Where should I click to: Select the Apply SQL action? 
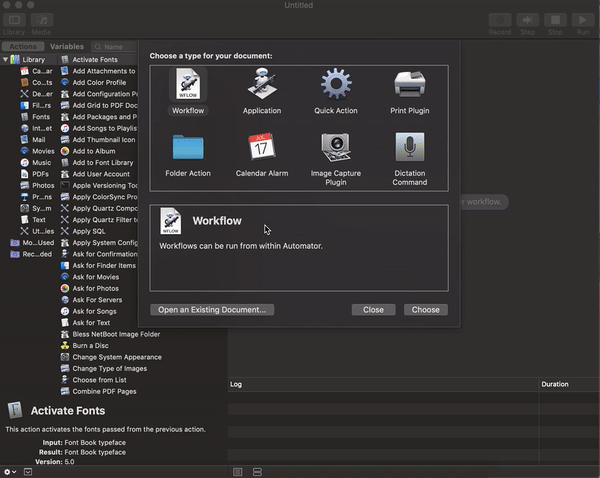pos(89,231)
